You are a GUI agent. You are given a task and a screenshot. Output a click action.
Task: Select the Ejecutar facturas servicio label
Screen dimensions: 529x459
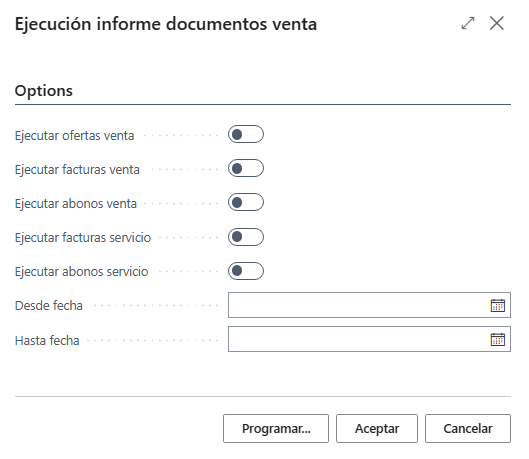point(83,238)
